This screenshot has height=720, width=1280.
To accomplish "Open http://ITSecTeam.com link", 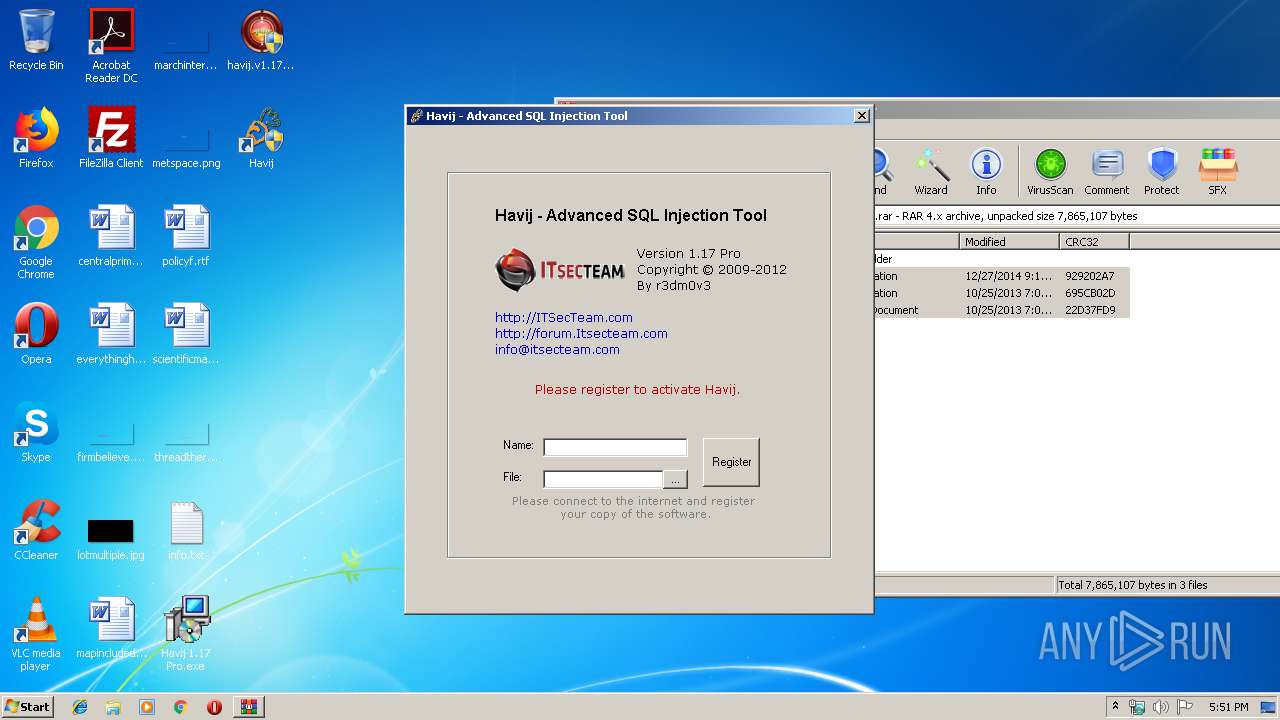I will tap(564, 317).
